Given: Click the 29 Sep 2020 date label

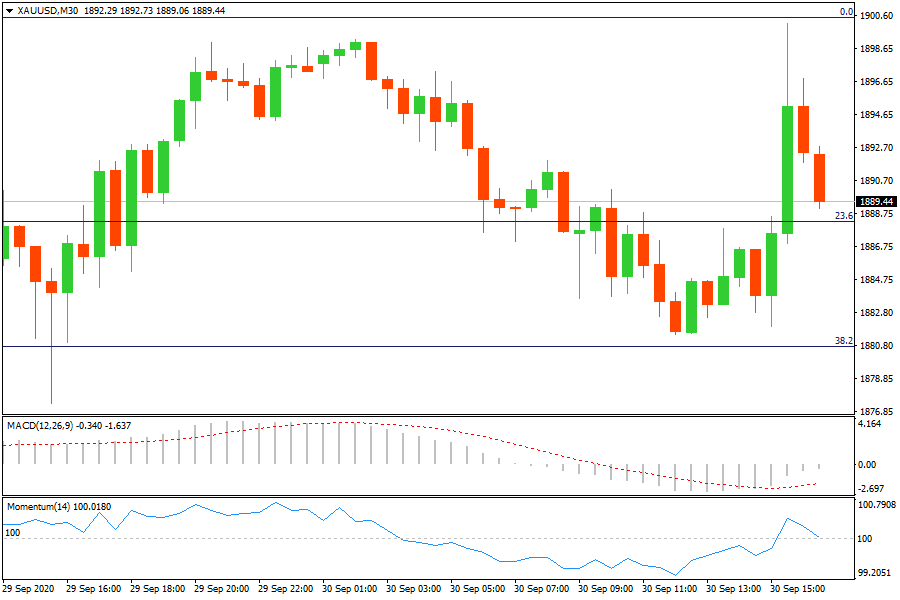Looking at the screenshot, I should coord(28,589).
